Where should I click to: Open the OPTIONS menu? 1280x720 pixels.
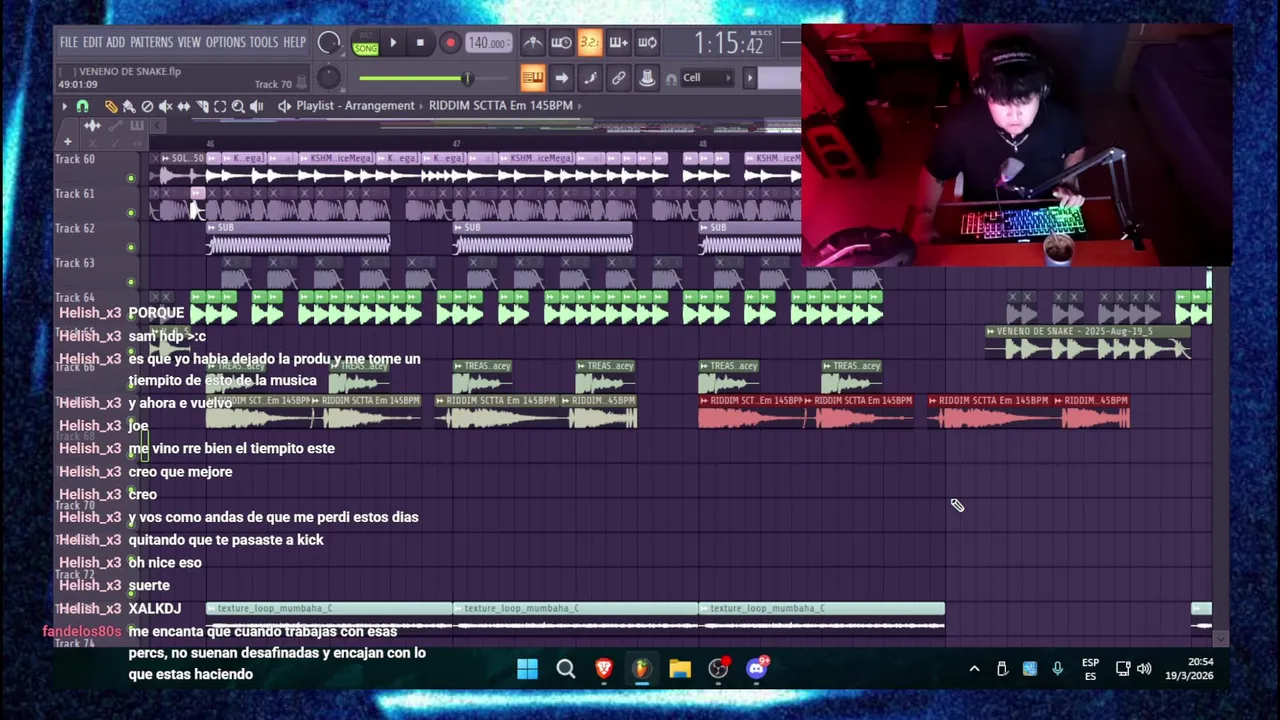point(225,43)
